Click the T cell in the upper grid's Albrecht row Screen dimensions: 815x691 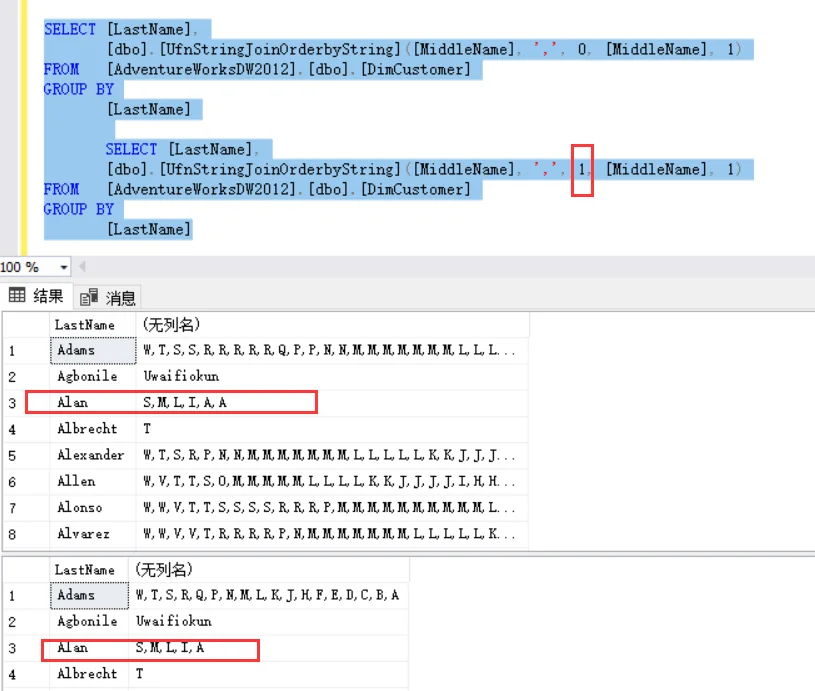[x=332, y=429]
